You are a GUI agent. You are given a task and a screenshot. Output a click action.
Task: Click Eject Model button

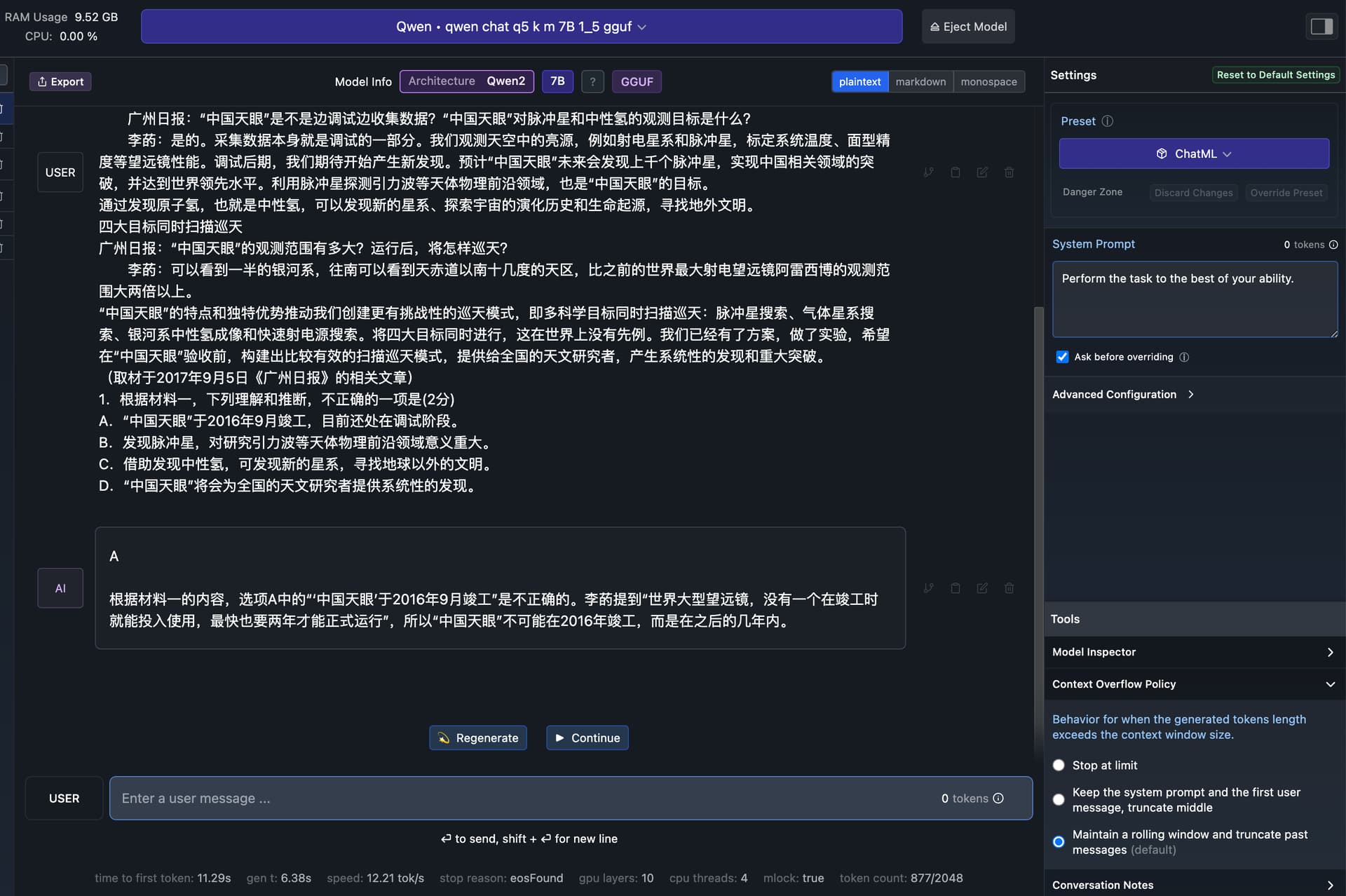967,27
